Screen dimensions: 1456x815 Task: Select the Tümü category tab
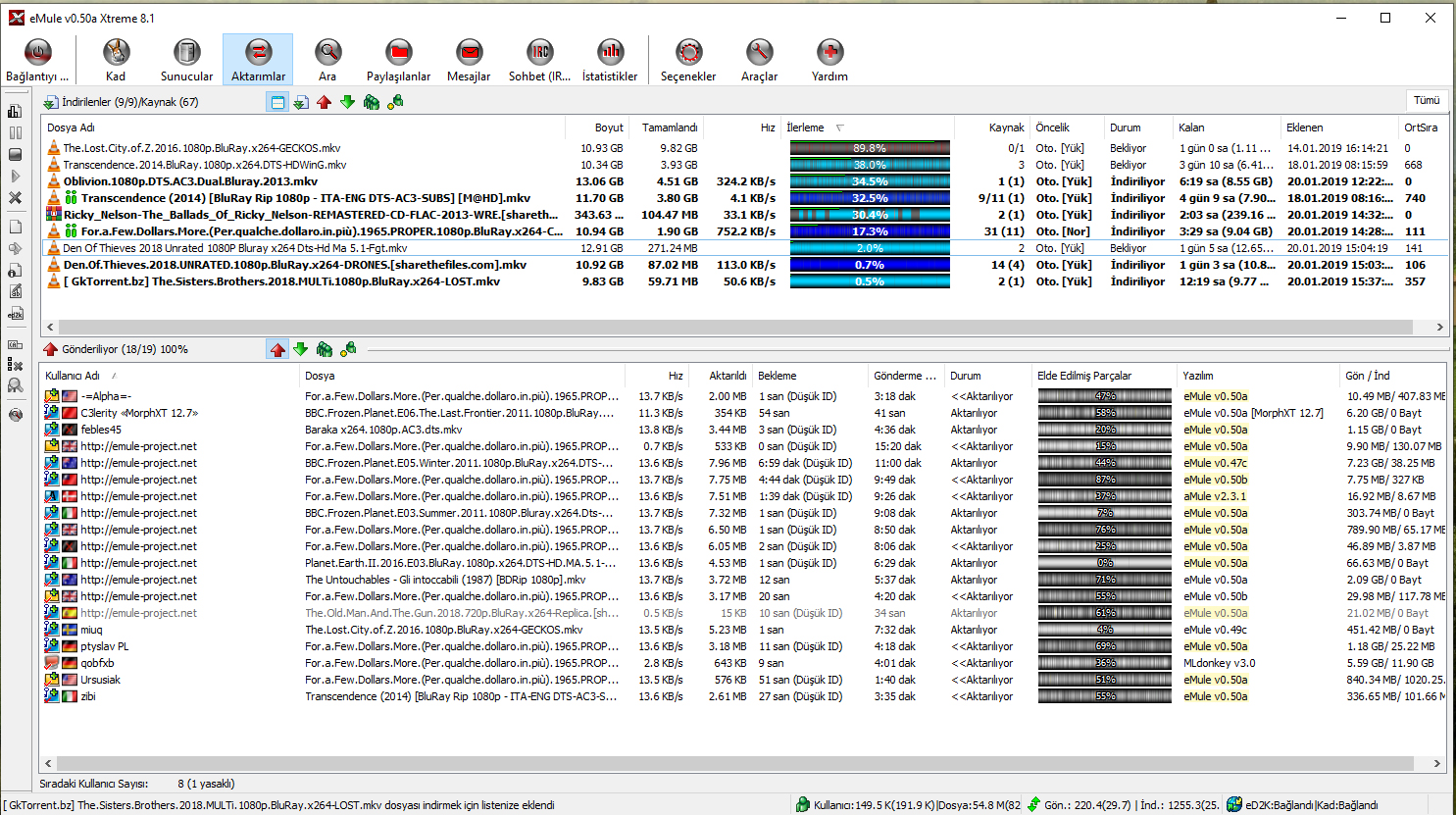tap(1427, 101)
